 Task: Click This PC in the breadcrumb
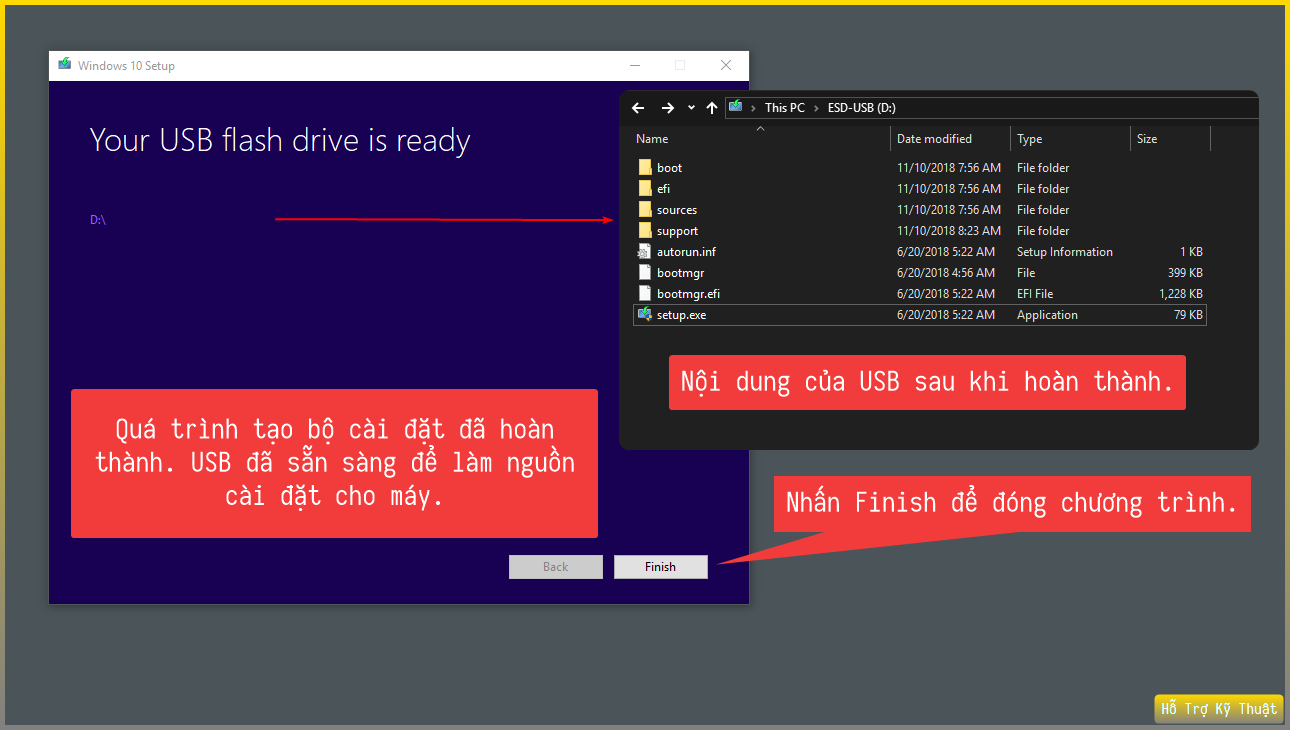pyautogui.click(x=785, y=108)
